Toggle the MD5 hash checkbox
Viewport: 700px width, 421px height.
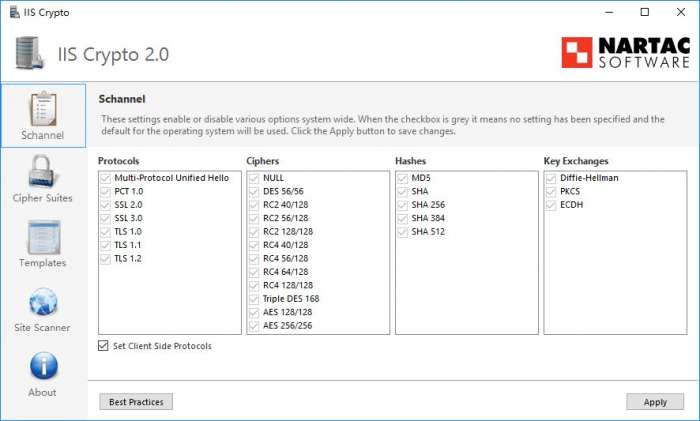403,178
